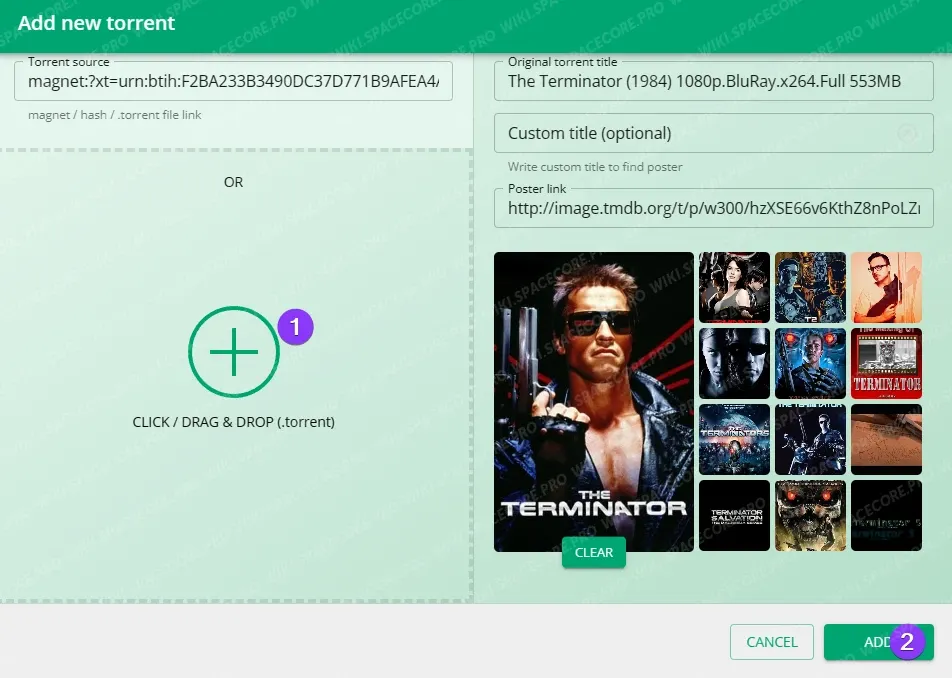Click the 'Add new torrent' dialog title
Image resolution: width=952 pixels, height=678 pixels.
coord(96,23)
